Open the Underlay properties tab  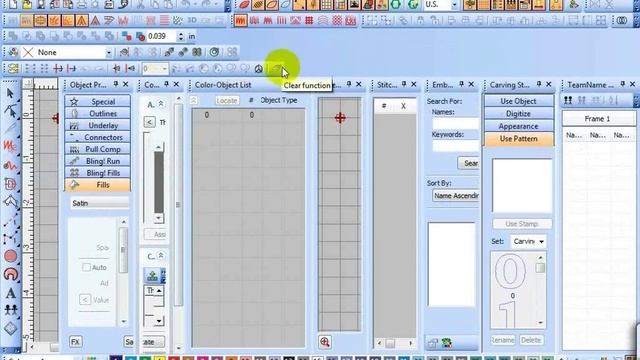98,125
